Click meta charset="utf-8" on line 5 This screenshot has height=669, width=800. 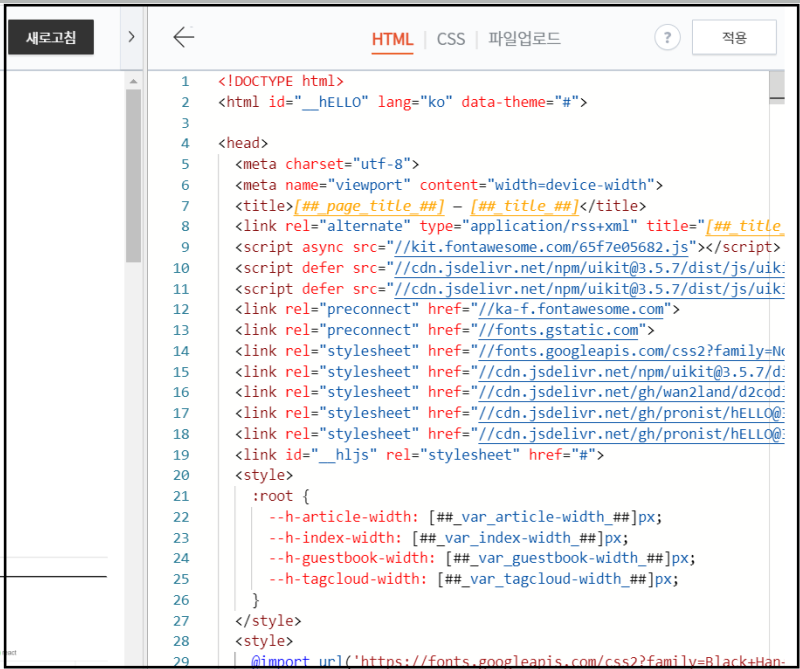327,164
